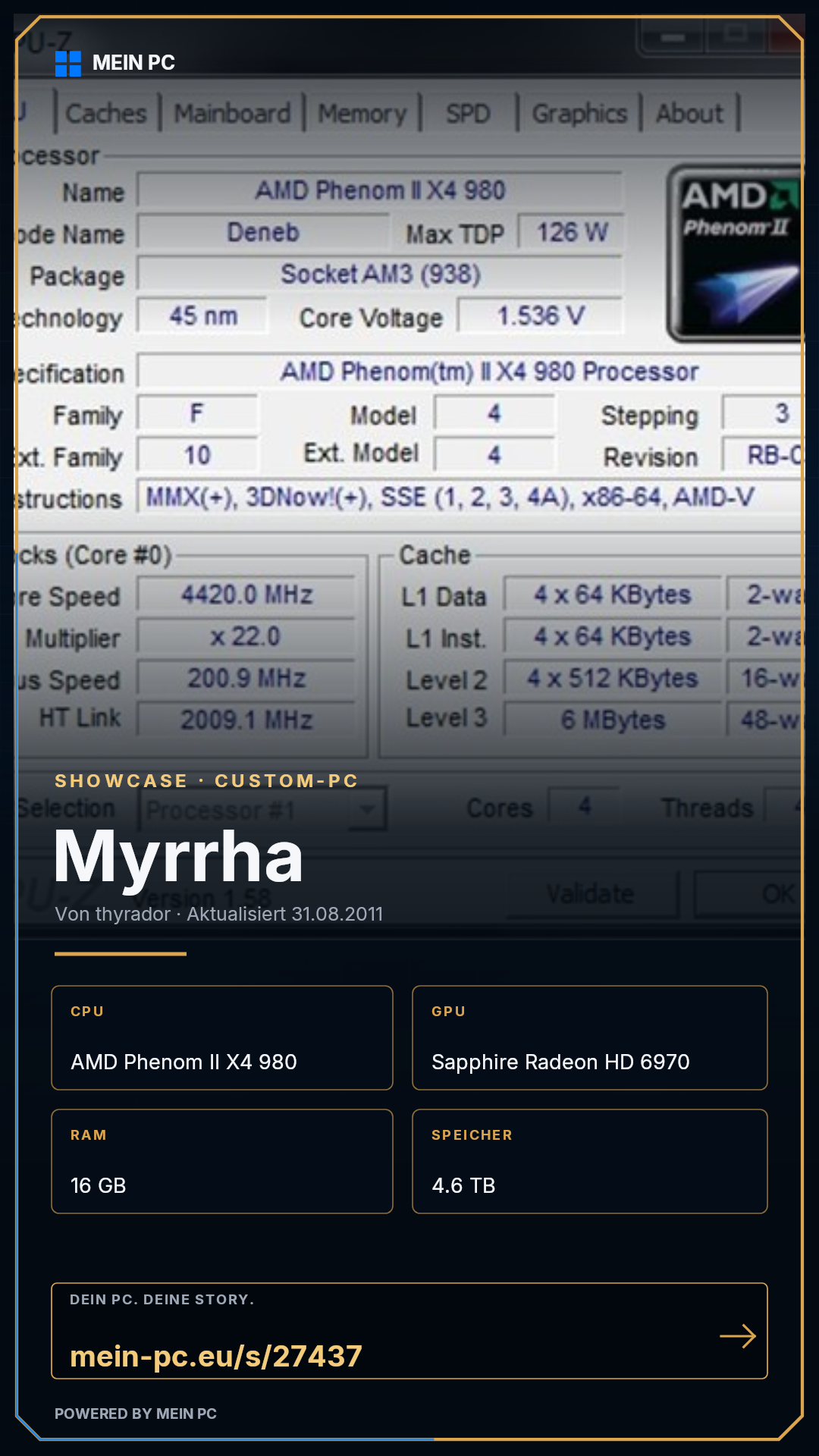The height and width of the screenshot is (1456, 819).
Task: Click the OK button
Action: click(x=749, y=894)
